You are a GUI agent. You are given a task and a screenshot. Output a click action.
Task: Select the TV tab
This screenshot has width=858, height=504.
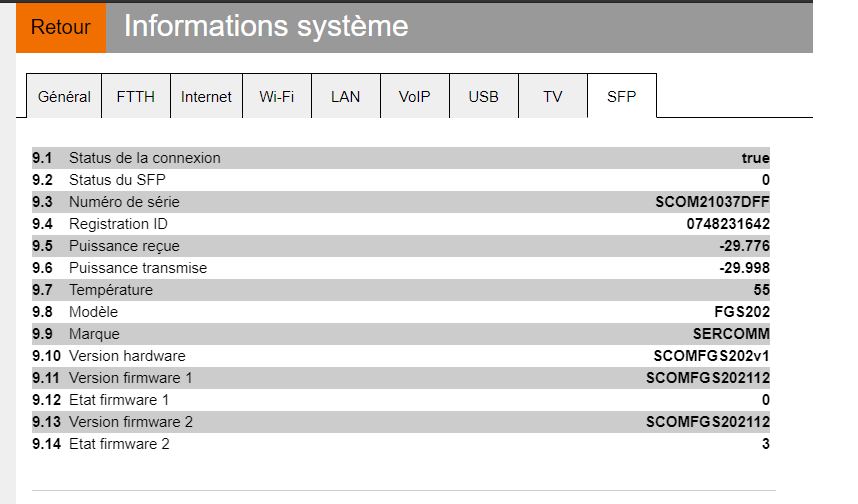[553, 97]
